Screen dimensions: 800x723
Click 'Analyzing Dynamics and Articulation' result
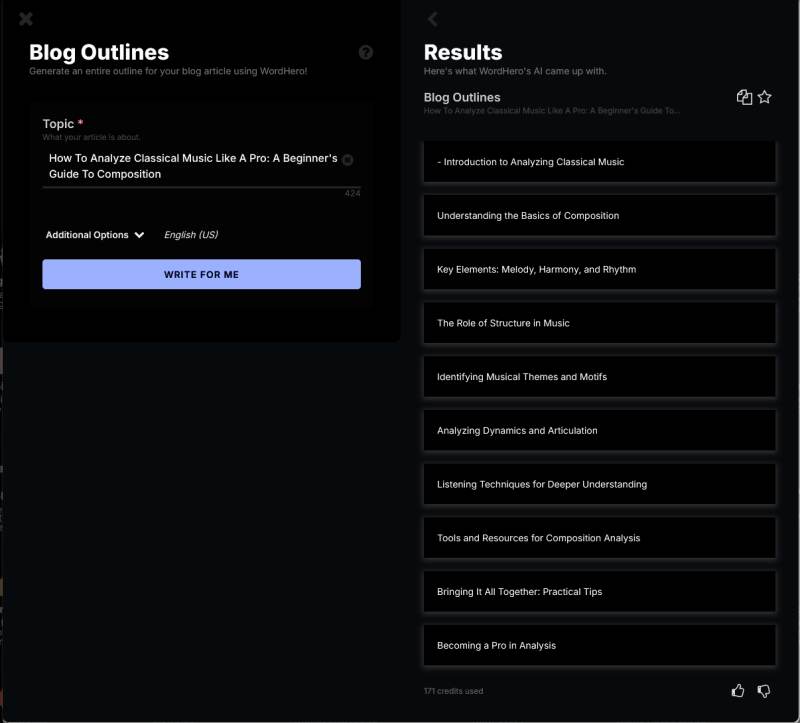(599, 431)
